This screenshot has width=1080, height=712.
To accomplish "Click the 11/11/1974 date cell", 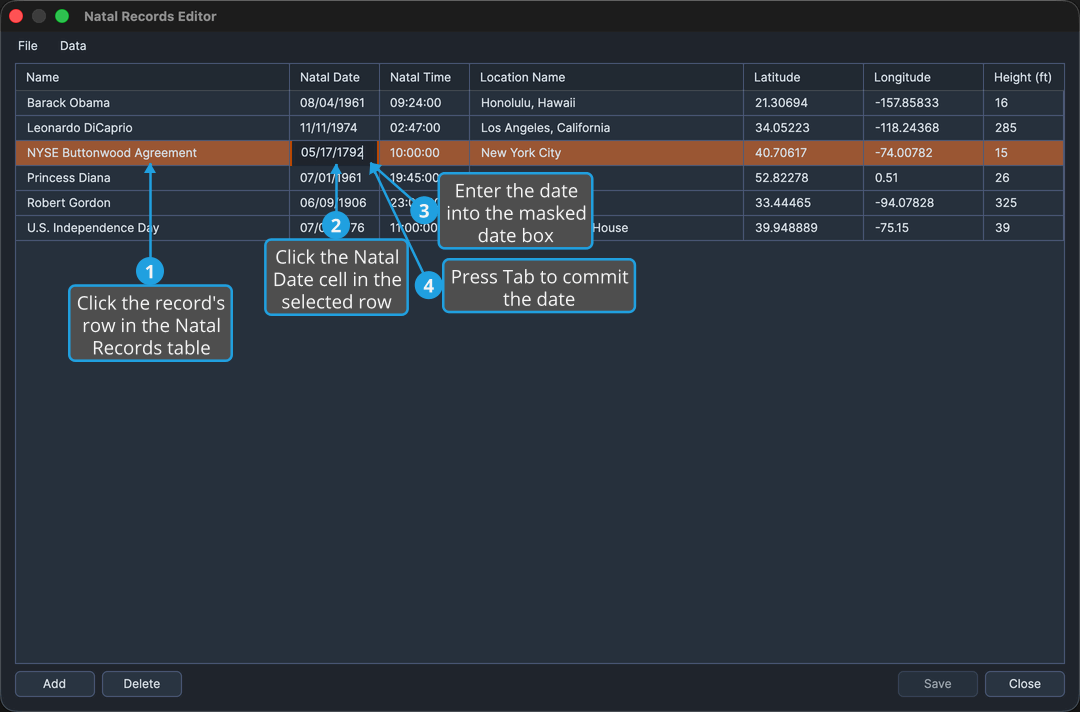I will click(x=334, y=127).
